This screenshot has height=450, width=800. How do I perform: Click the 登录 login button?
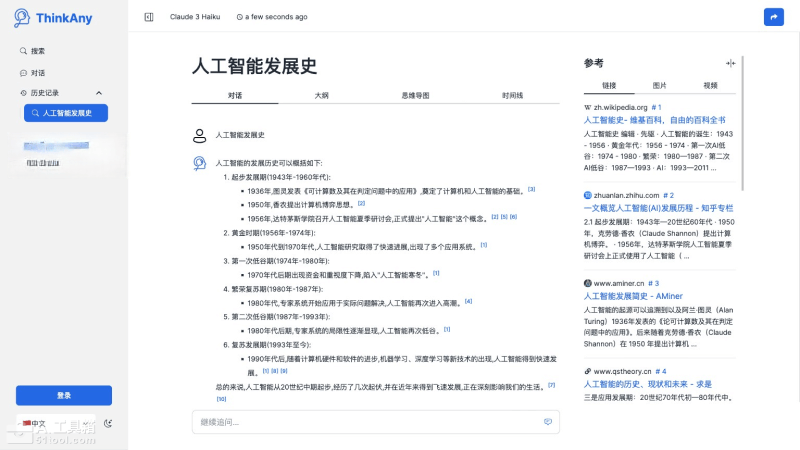click(x=64, y=395)
